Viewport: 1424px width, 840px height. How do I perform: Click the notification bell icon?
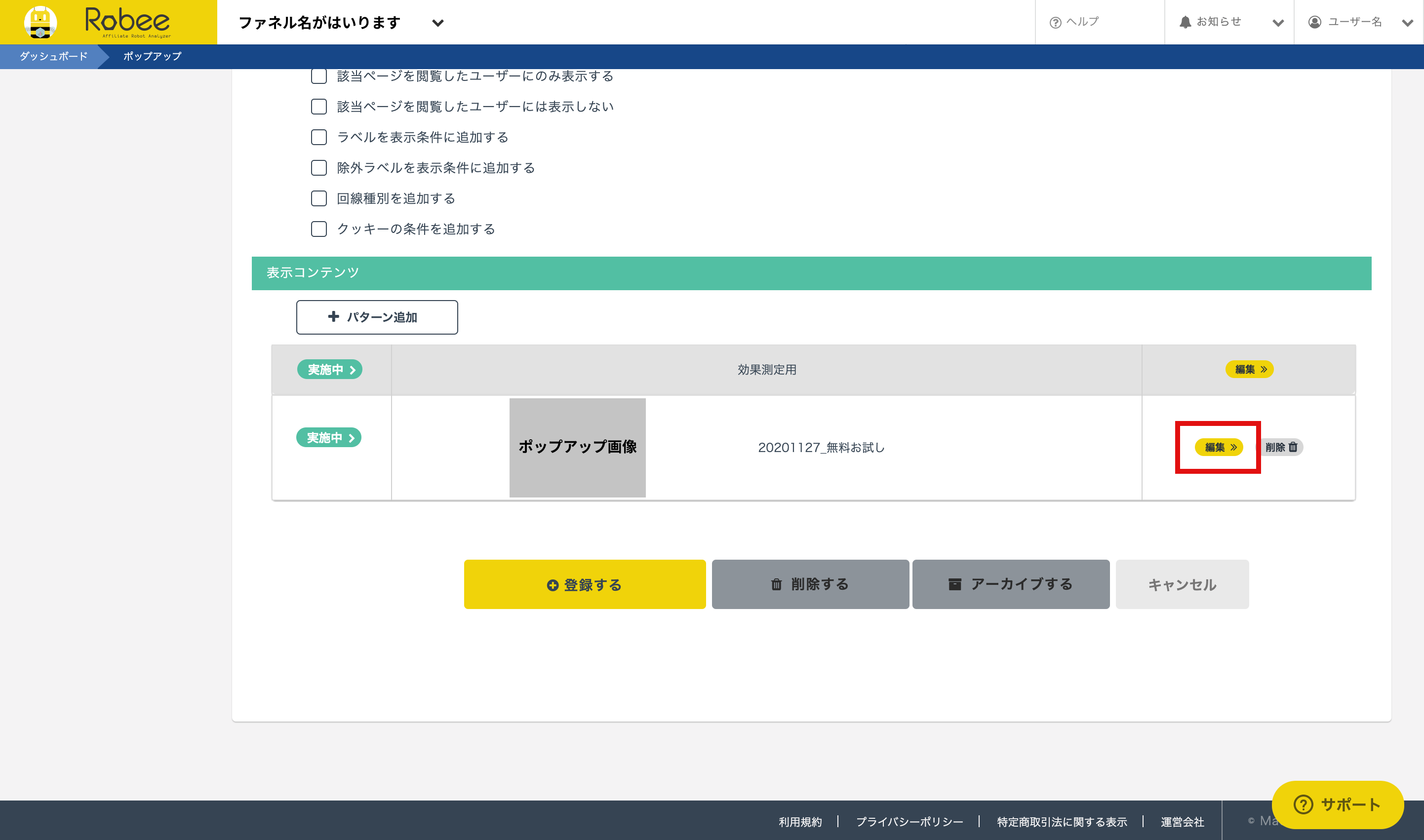click(1185, 22)
